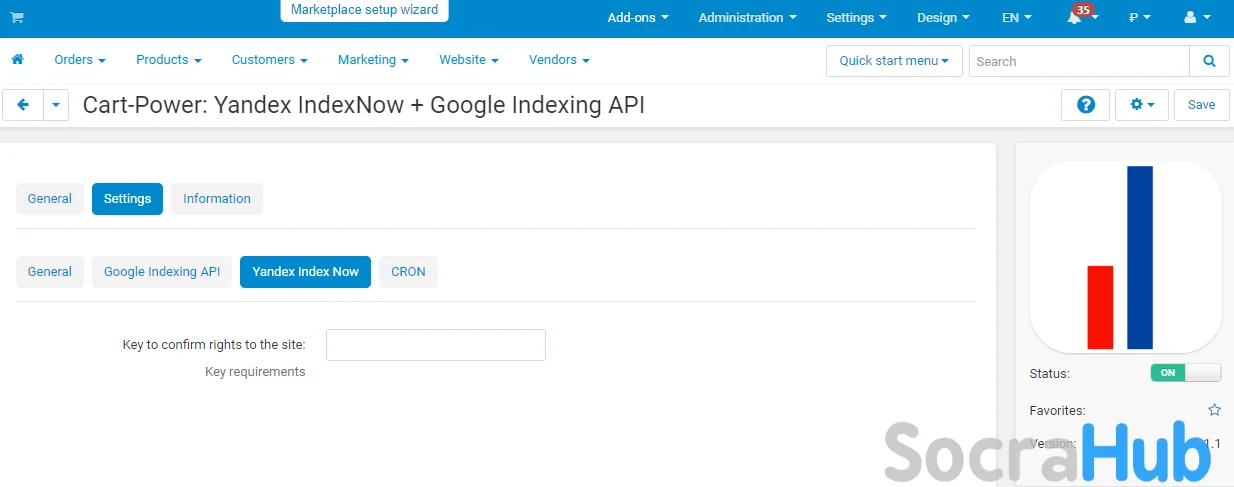Open the user account menu icon
This screenshot has width=1234, height=487.
coord(1196,18)
